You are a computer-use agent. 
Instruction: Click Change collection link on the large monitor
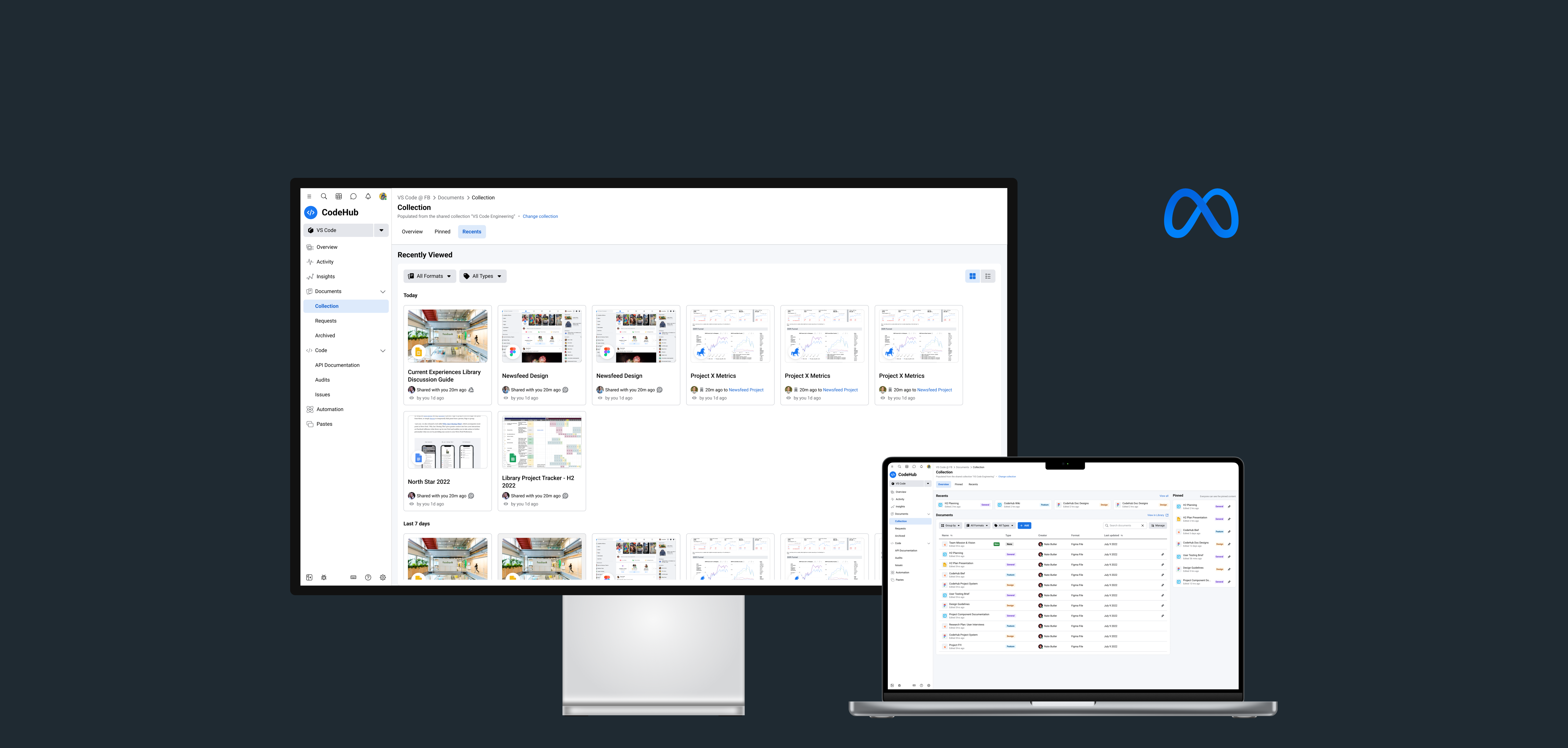[540, 217]
